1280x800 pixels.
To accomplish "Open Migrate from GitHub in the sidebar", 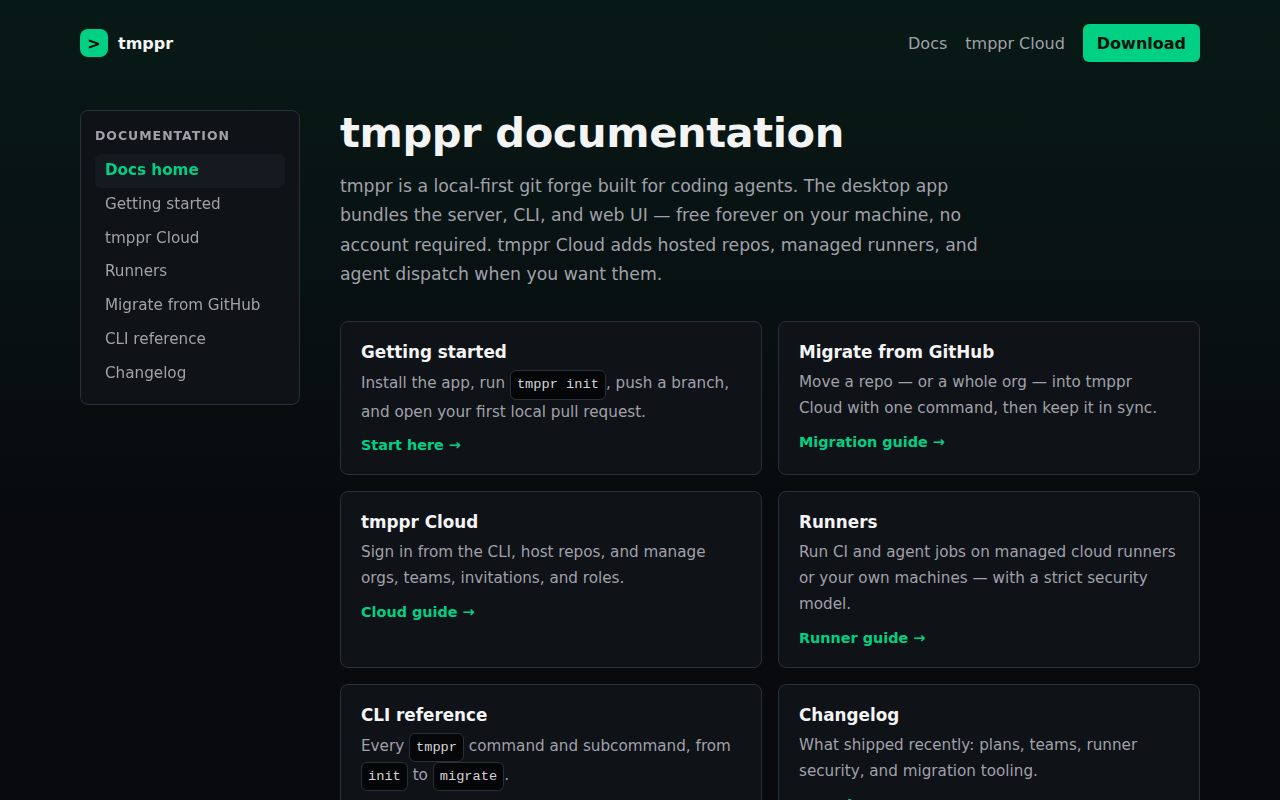I will pos(190,305).
